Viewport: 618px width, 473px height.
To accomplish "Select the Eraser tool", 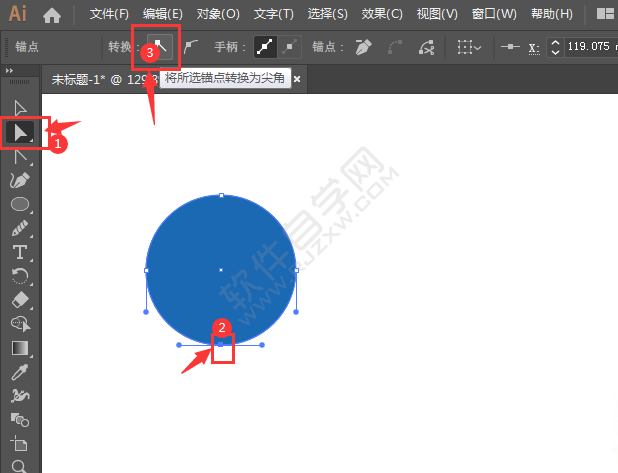I will click(x=19, y=300).
